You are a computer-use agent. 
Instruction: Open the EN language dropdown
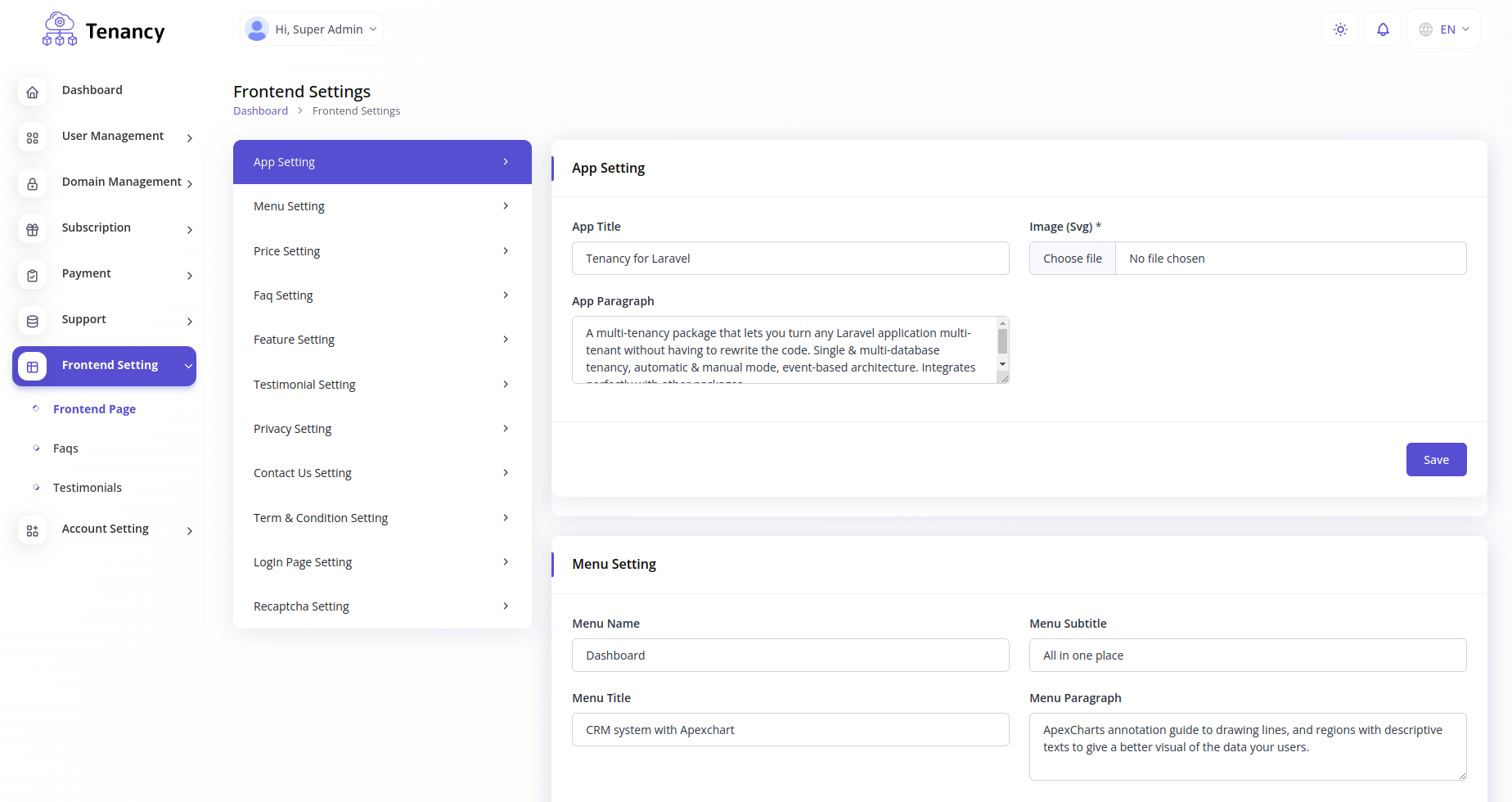click(x=1444, y=29)
